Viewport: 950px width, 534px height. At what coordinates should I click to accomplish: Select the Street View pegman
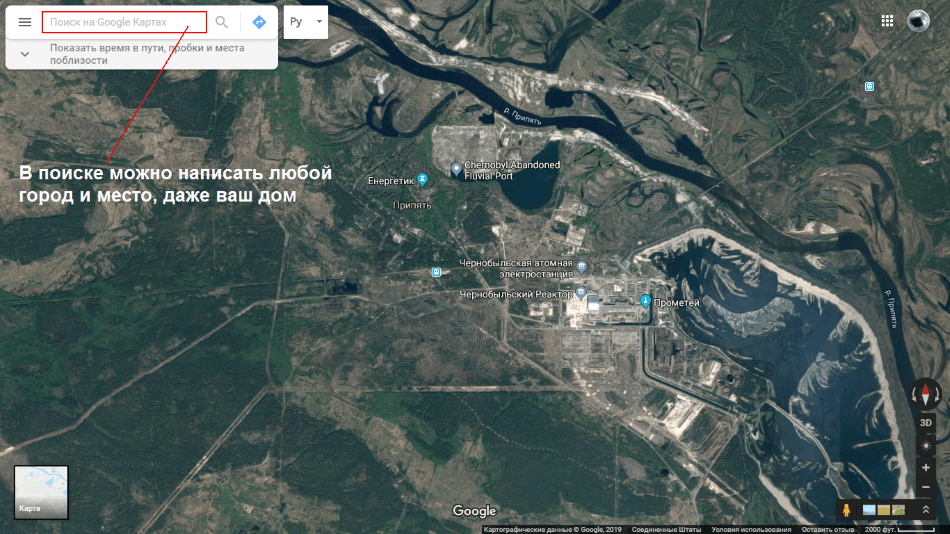tap(846, 510)
